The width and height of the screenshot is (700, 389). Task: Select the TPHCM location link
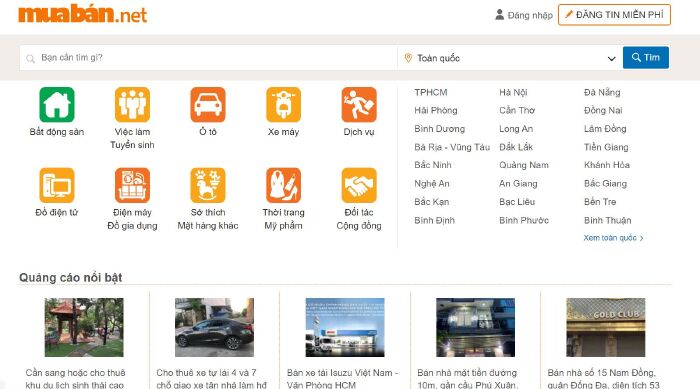tap(430, 92)
